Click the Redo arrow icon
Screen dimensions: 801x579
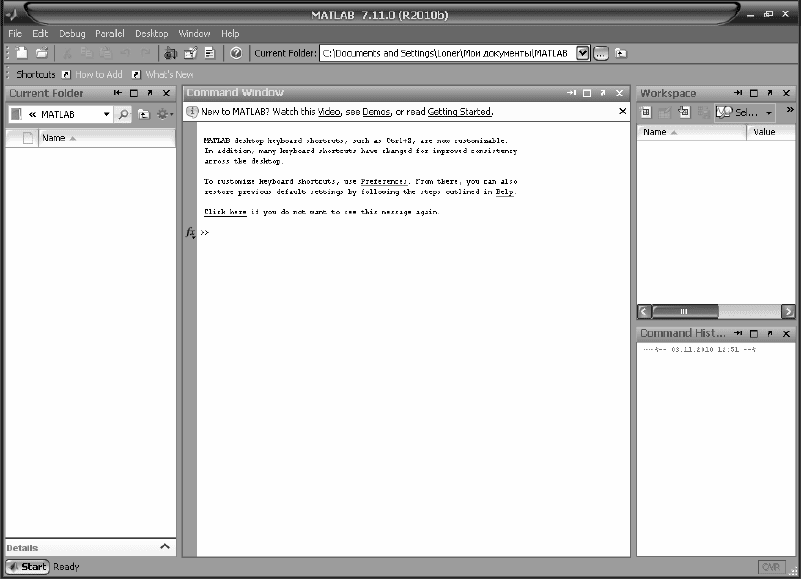click(x=146, y=53)
